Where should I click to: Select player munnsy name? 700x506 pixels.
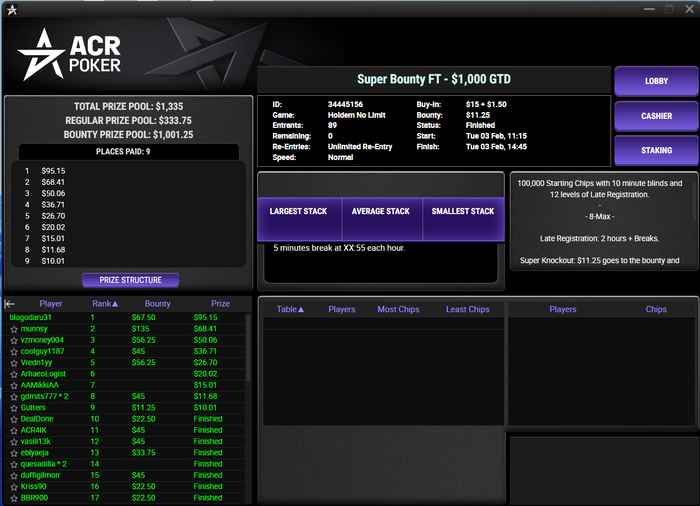pos(34,329)
